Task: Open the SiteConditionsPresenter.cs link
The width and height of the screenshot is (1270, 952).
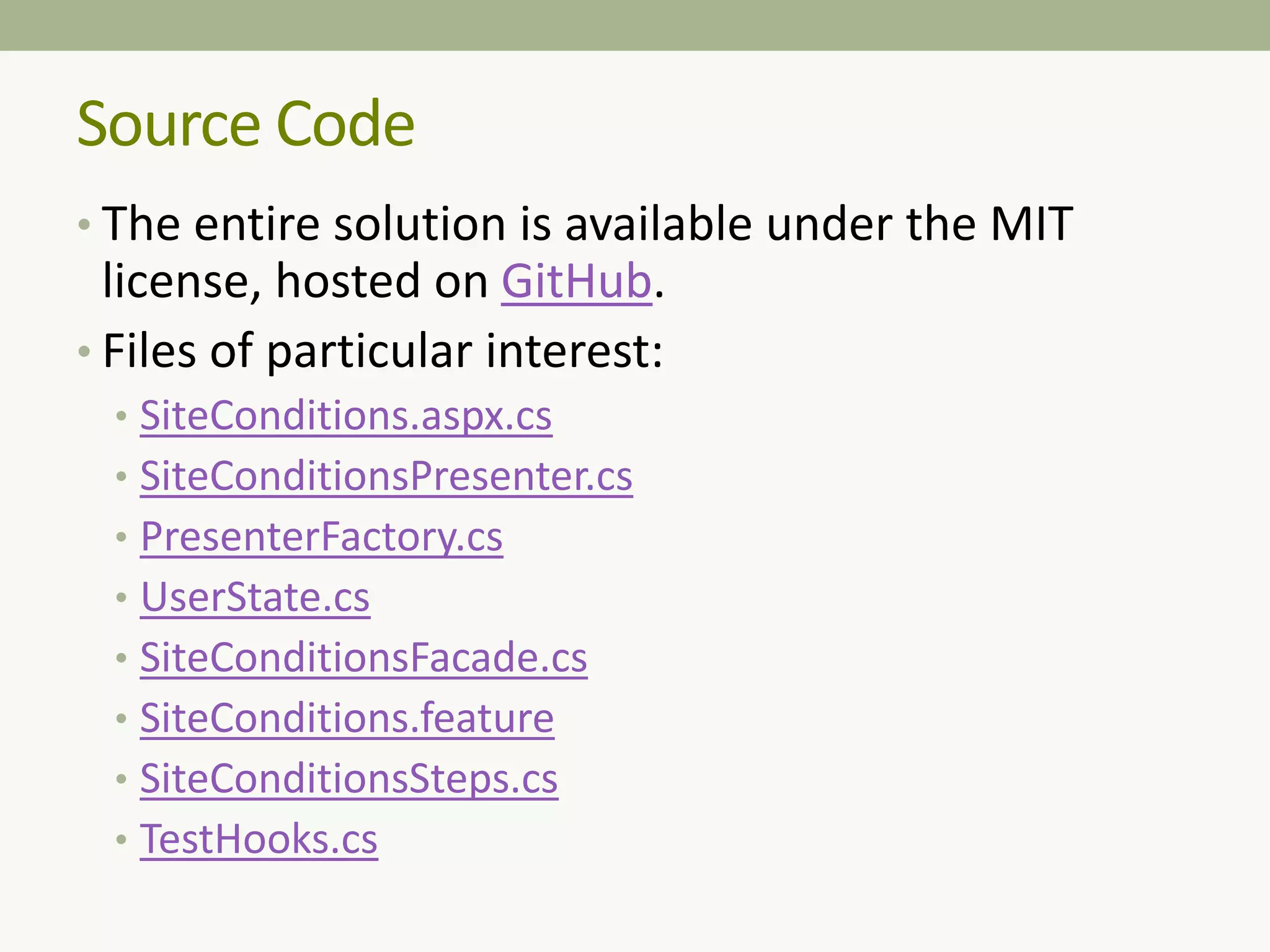Action: tap(386, 477)
